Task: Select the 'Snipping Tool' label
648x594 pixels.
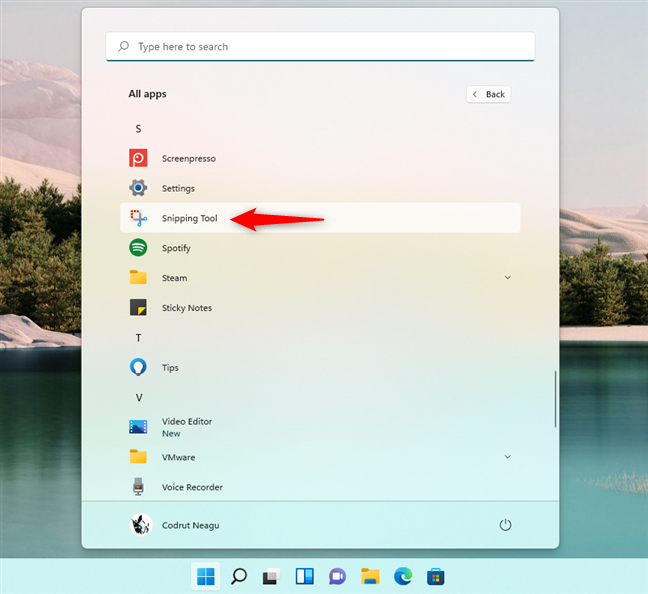Action: [x=189, y=218]
